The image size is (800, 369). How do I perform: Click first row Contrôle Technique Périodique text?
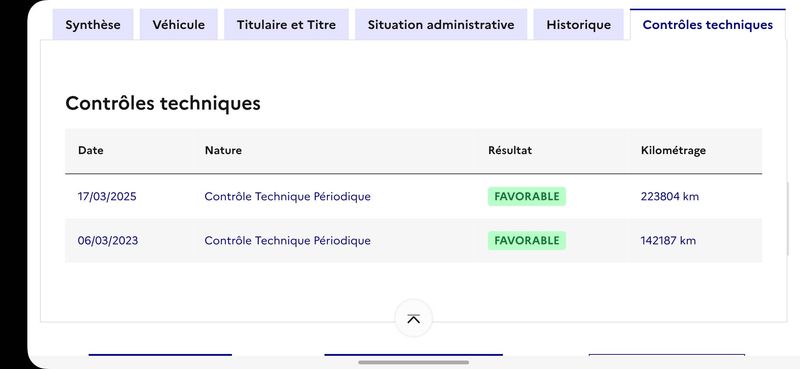287,196
